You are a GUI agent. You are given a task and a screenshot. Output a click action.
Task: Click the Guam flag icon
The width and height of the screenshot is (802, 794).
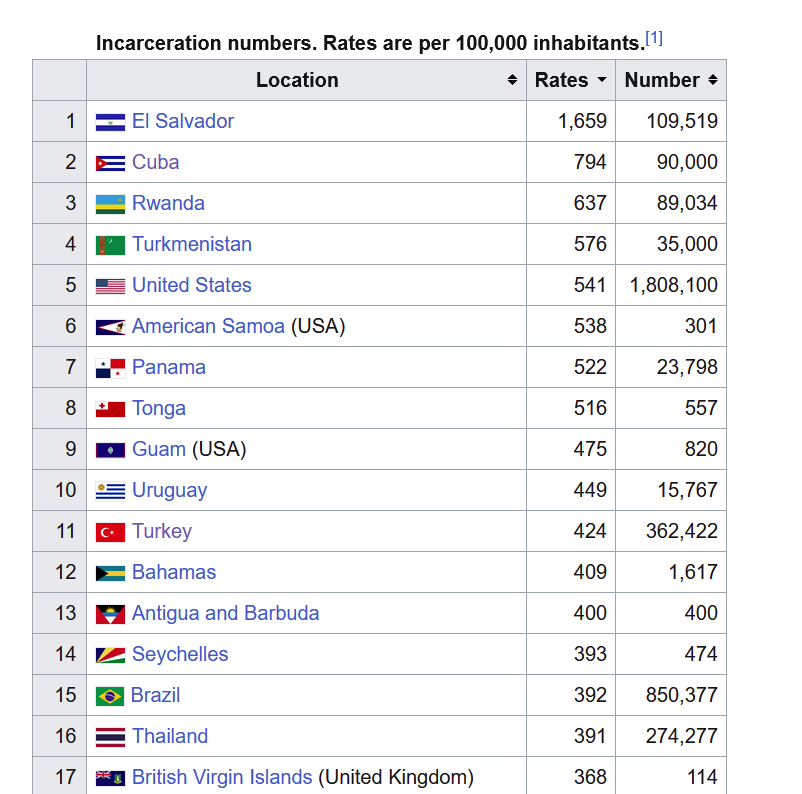(110, 450)
